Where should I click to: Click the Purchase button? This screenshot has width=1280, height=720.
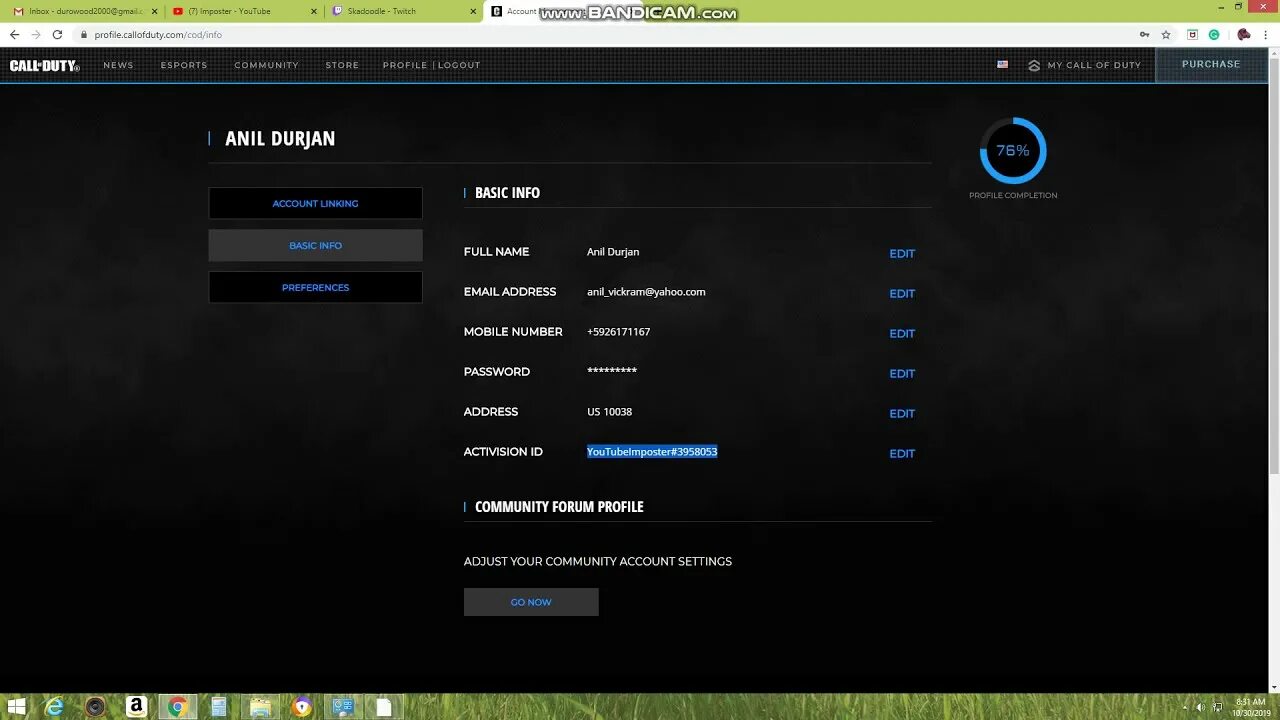tap(1211, 64)
